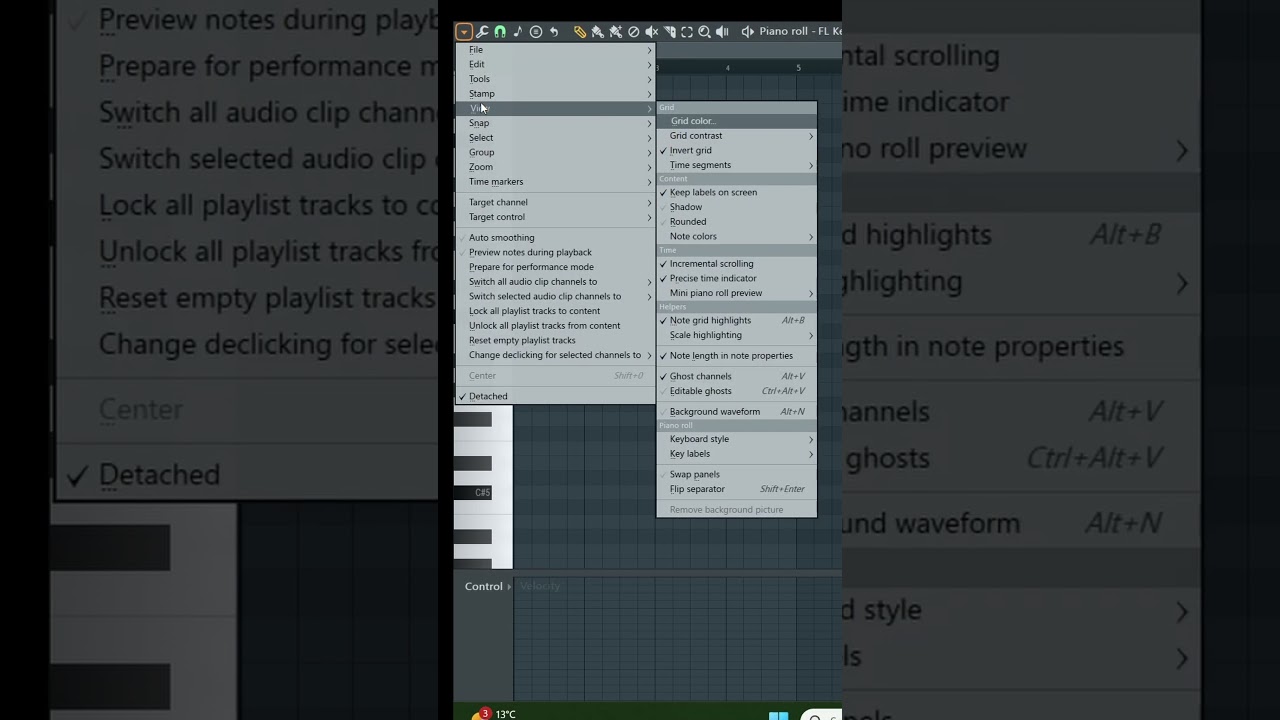Open the Stamp submenu

(x=555, y=94)
